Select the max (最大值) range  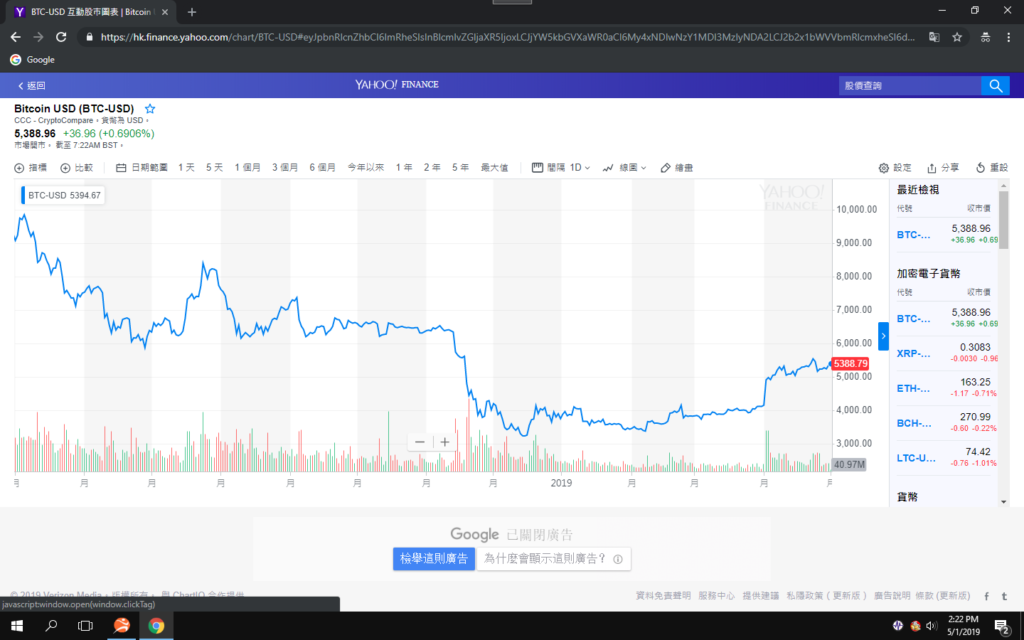494,168
